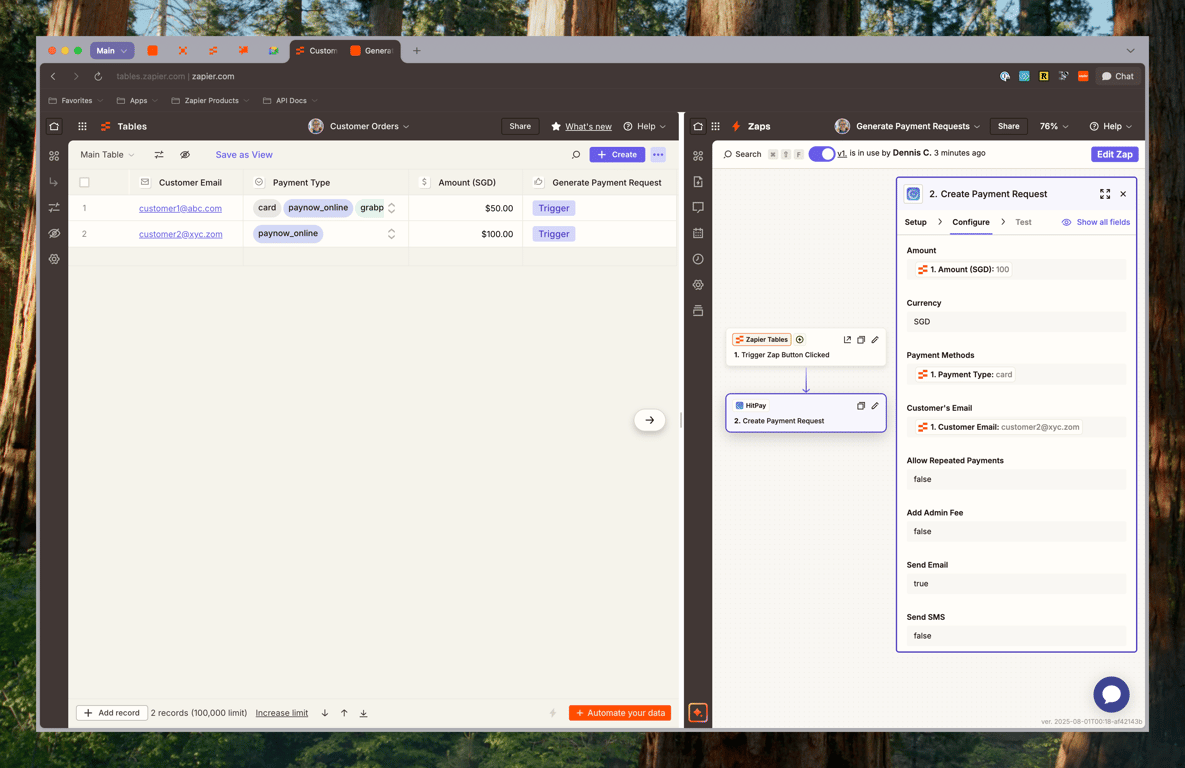Click the download records arrow icon
Screen dimensions: 1185x768
[364, 713]
